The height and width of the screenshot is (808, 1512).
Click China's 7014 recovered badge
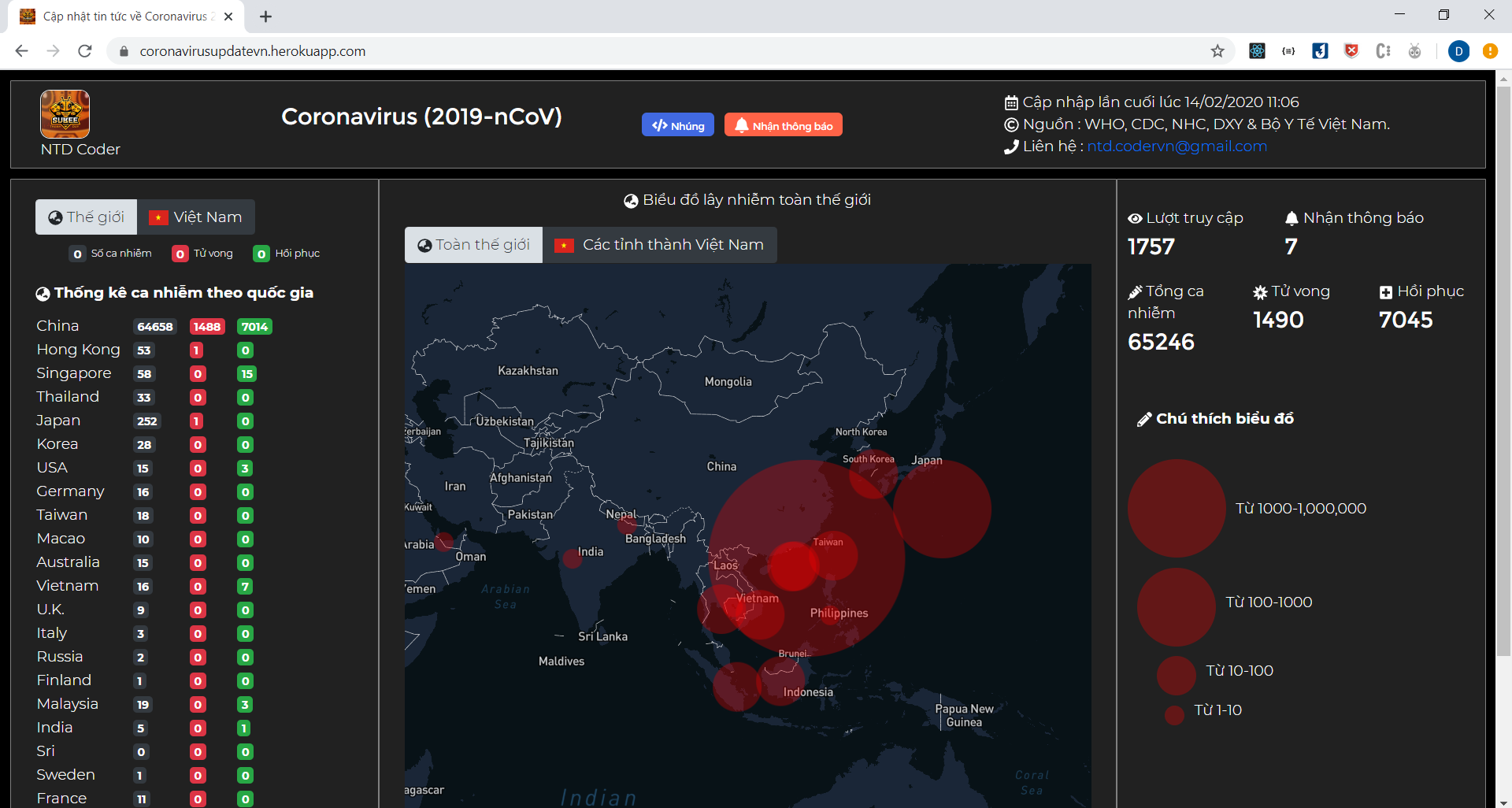coord(254,327)
